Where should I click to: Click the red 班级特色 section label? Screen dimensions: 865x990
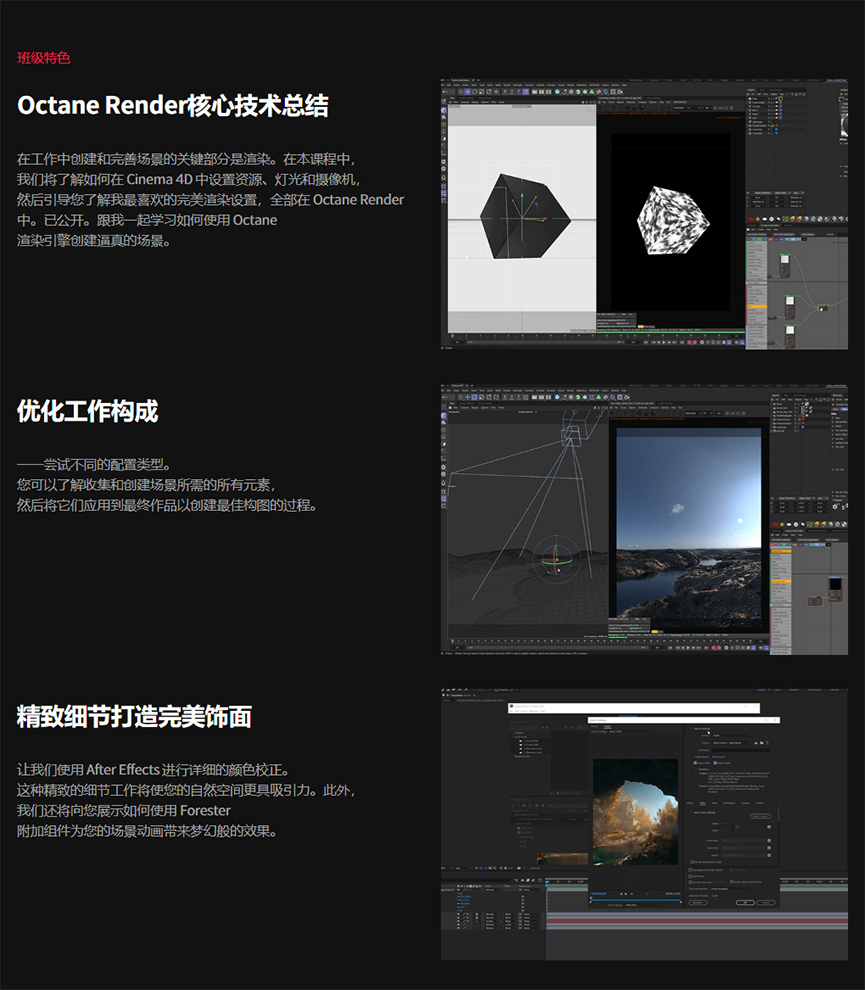(x=44, y=58)
